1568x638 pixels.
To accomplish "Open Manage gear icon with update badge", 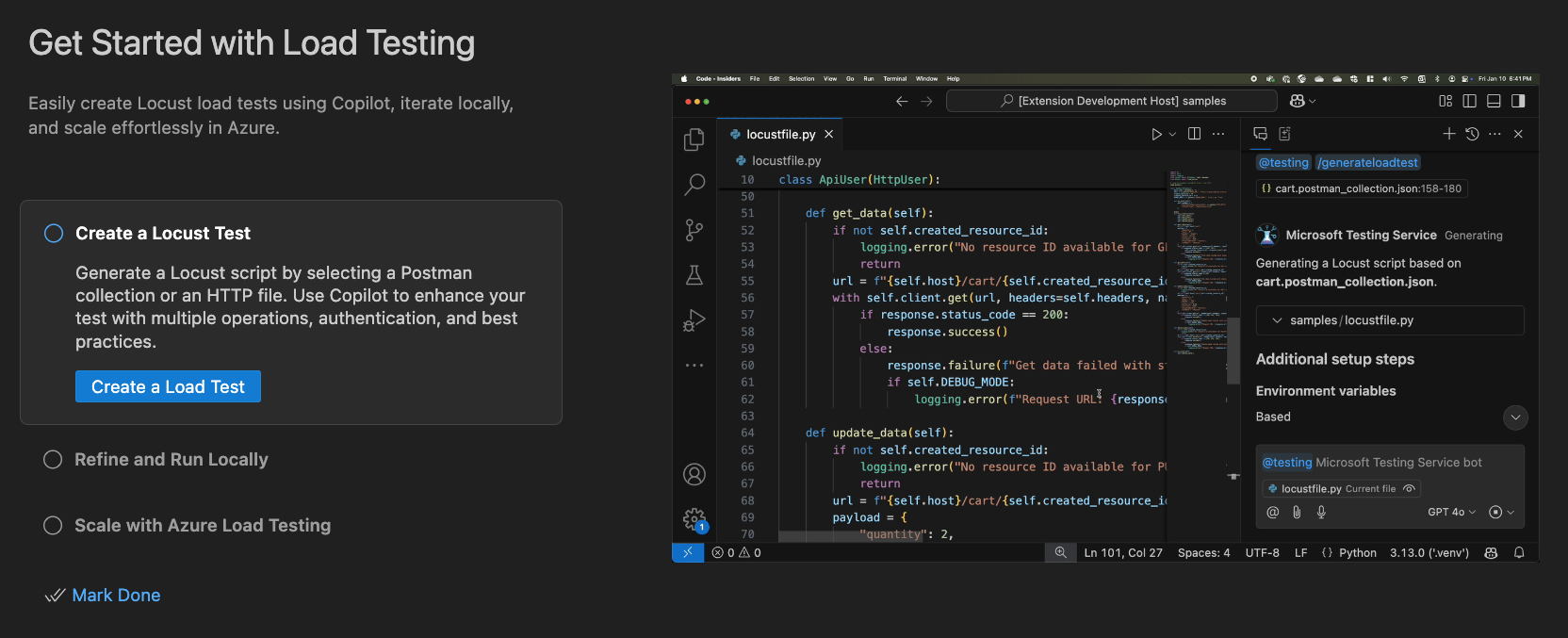I will (694, 519).
